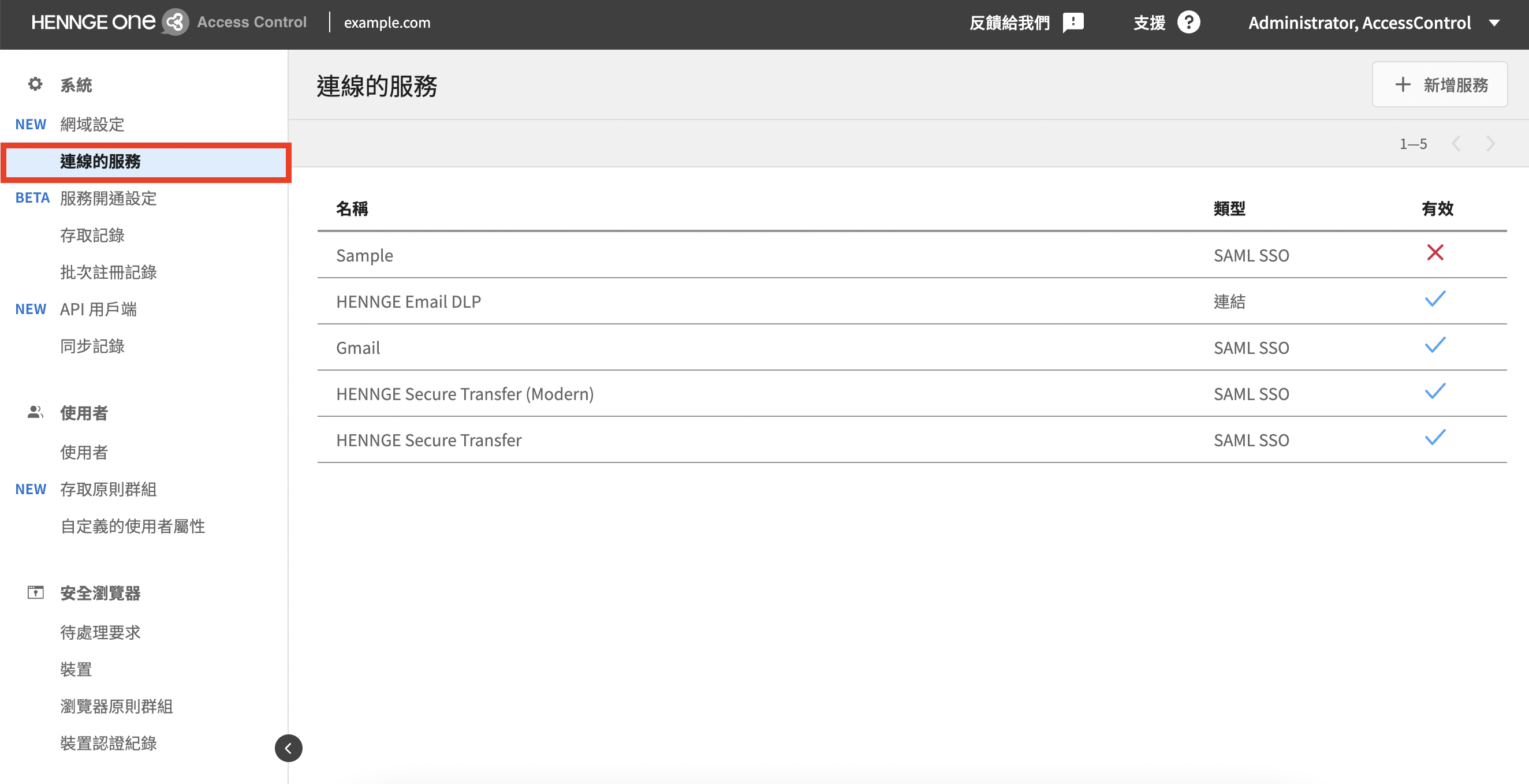Open 待處理要求 in the sidebar
Viewport: 1529px width, 784px height.
[100, 633]
